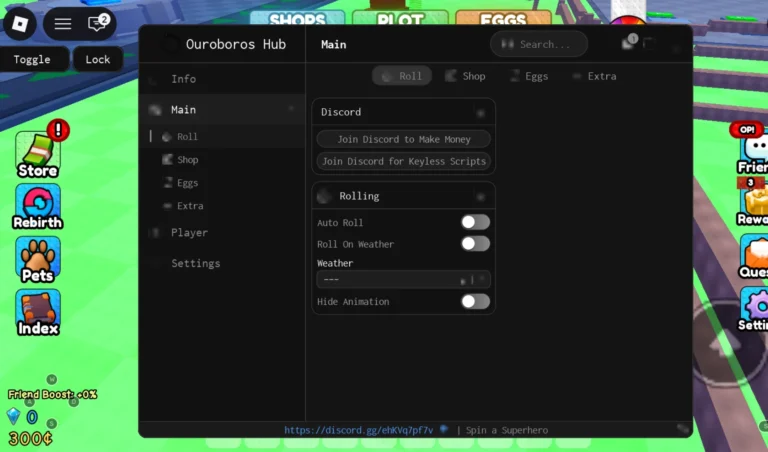Open the Weather dropdown
The height and width of the screenshot is (452, 768).
pos(403,280)
